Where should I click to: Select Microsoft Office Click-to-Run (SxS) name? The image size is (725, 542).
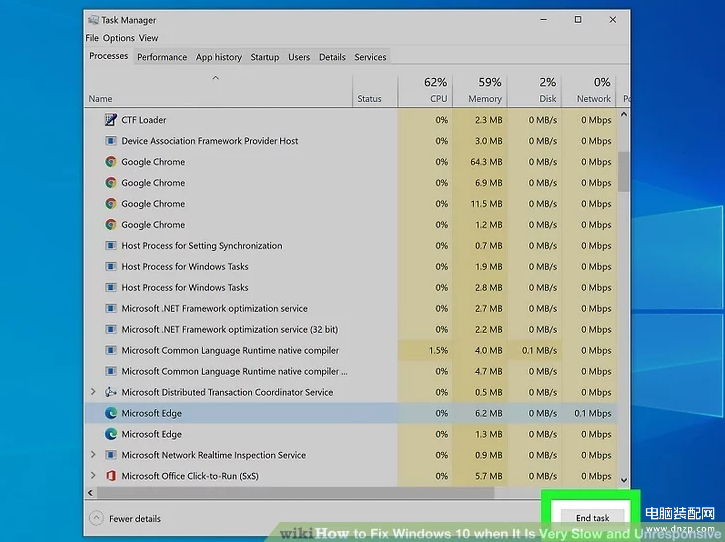click(190, 476)
